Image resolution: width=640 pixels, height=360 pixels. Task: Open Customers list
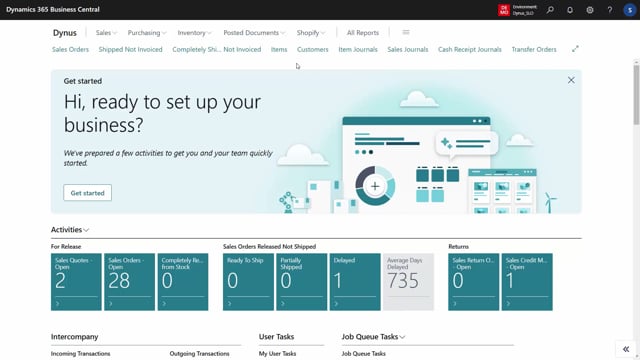(312, 49)
